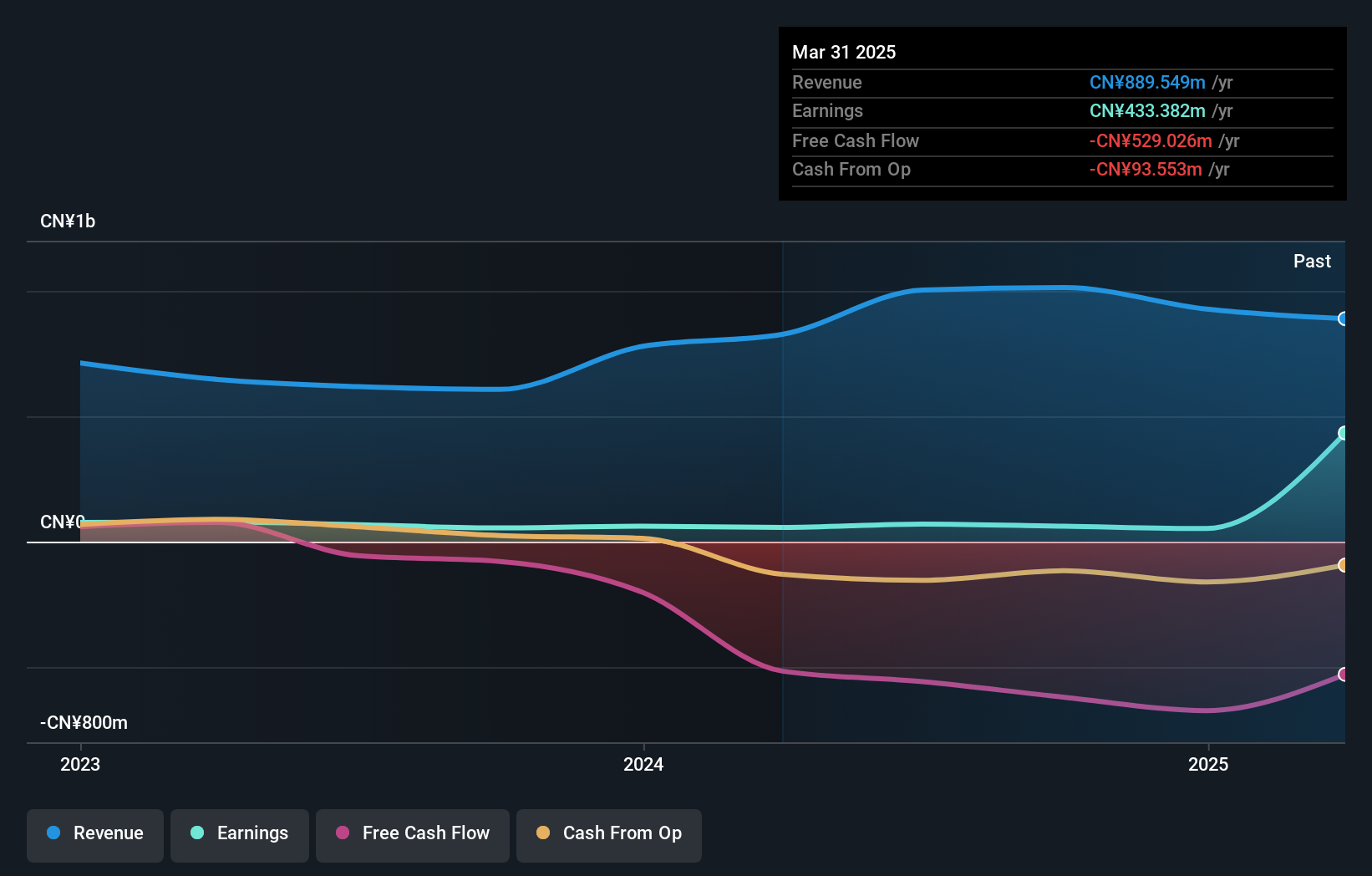Click the blue Revenue end-point marker

tap(1343, 318)
